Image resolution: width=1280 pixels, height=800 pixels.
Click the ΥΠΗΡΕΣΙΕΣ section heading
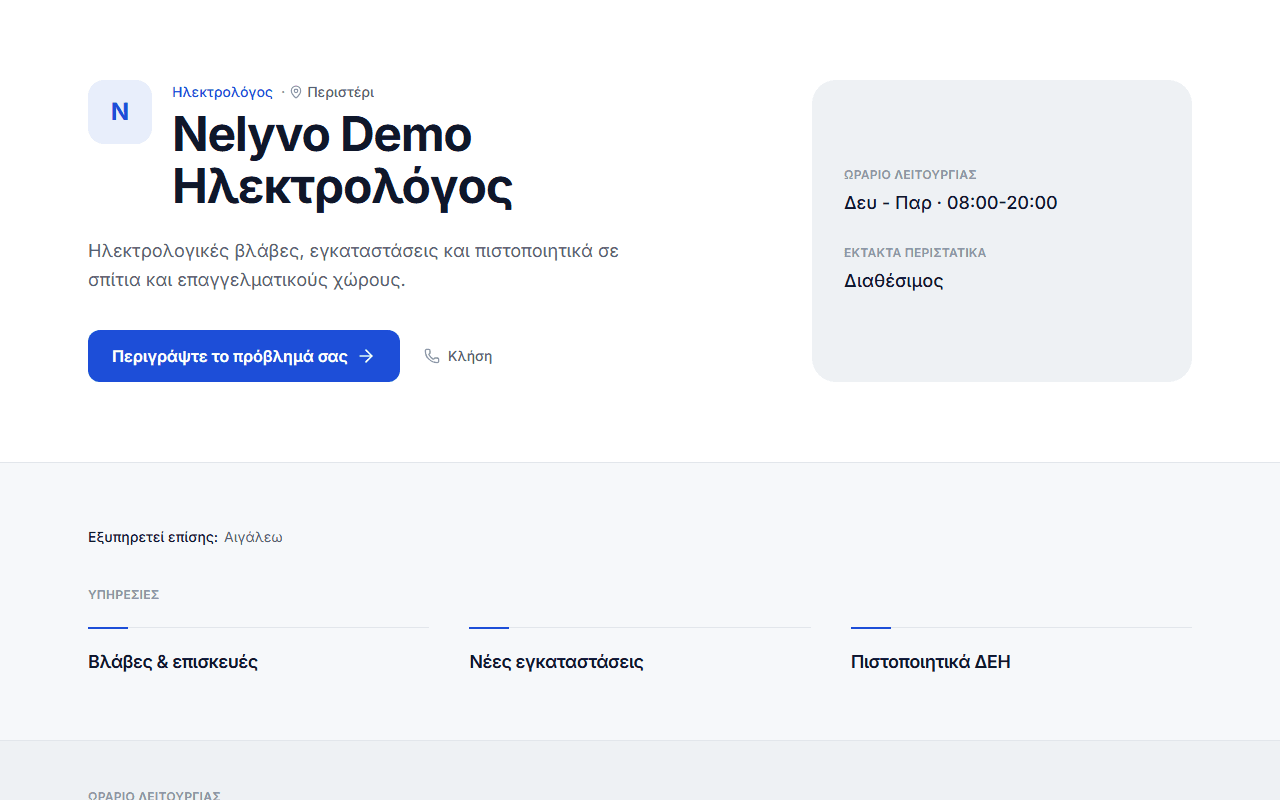click(x=124, y=595)
